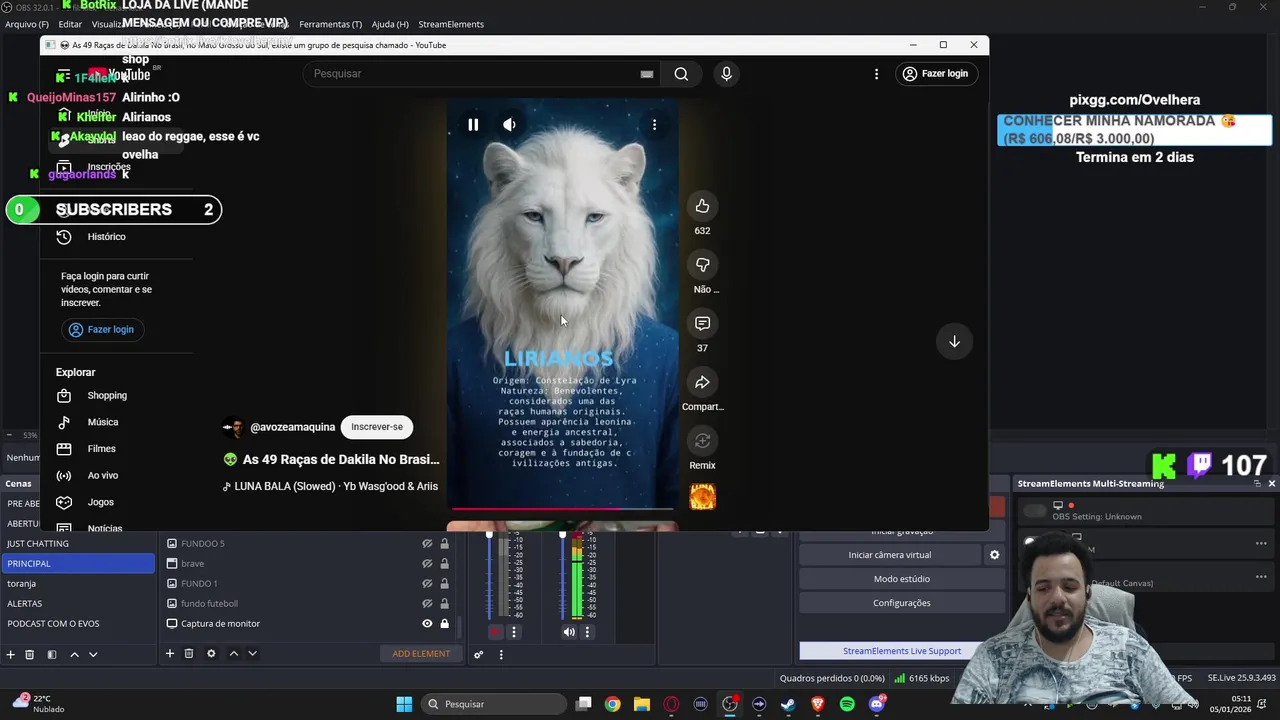Image resolution: width=1280 pixels, height=720 pixels.
Task: Open OBS StreamElements menu
Action: 451,24
